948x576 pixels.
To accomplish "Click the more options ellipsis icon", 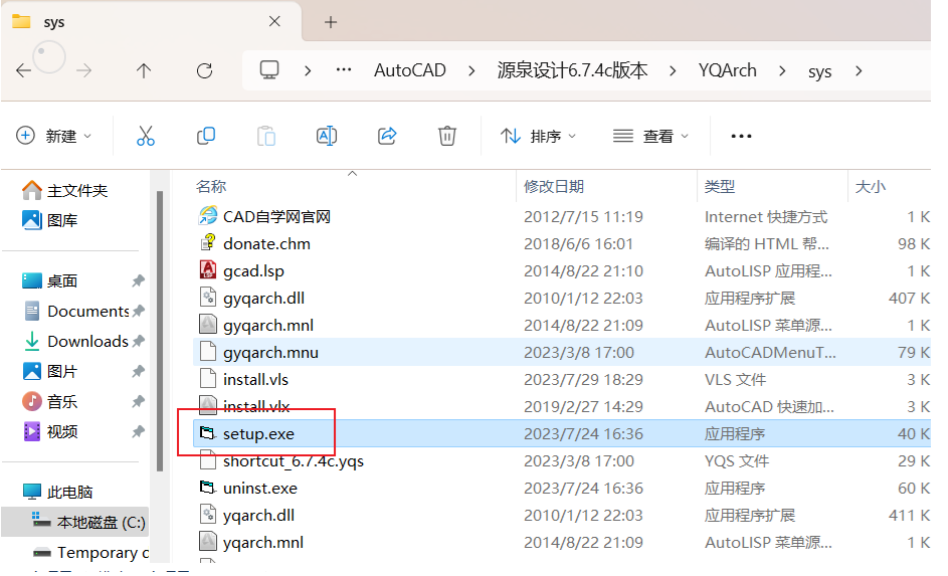I will 740,135.
